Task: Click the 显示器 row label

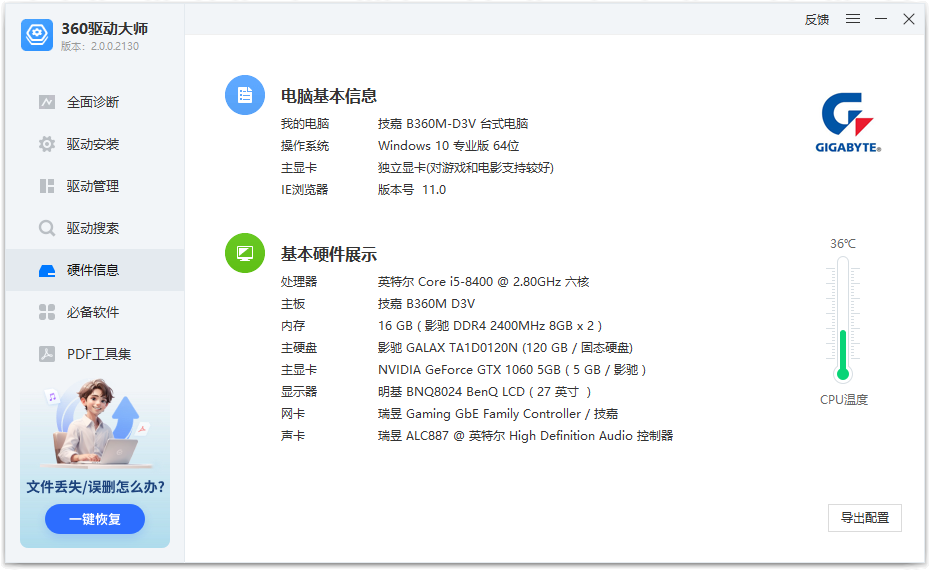Action: tap(299, 392)
